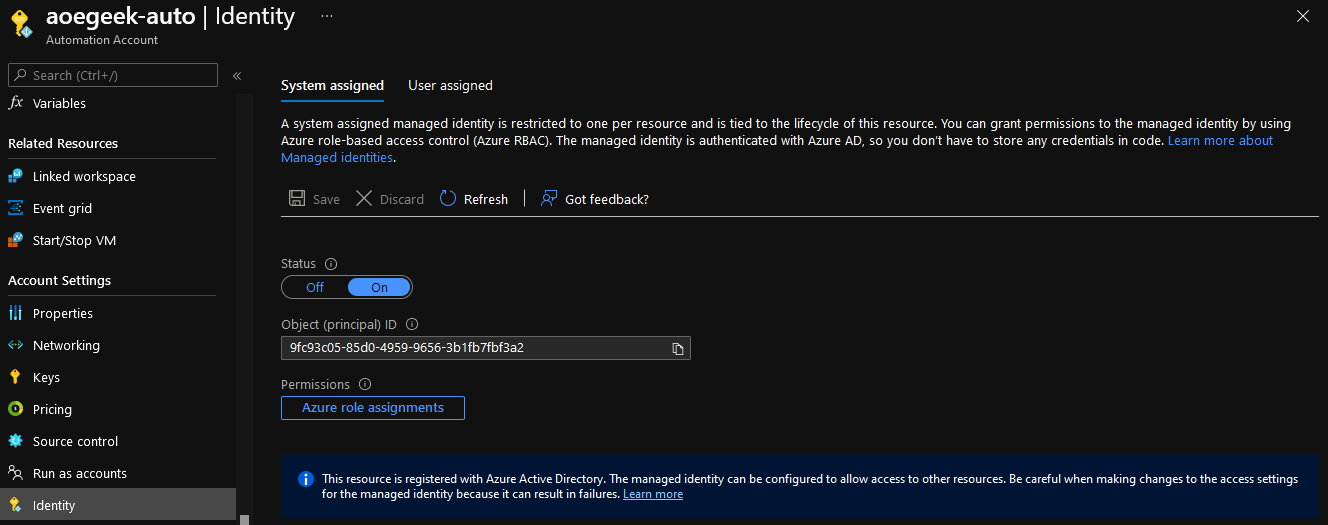Click the Keys key icon

15,377
